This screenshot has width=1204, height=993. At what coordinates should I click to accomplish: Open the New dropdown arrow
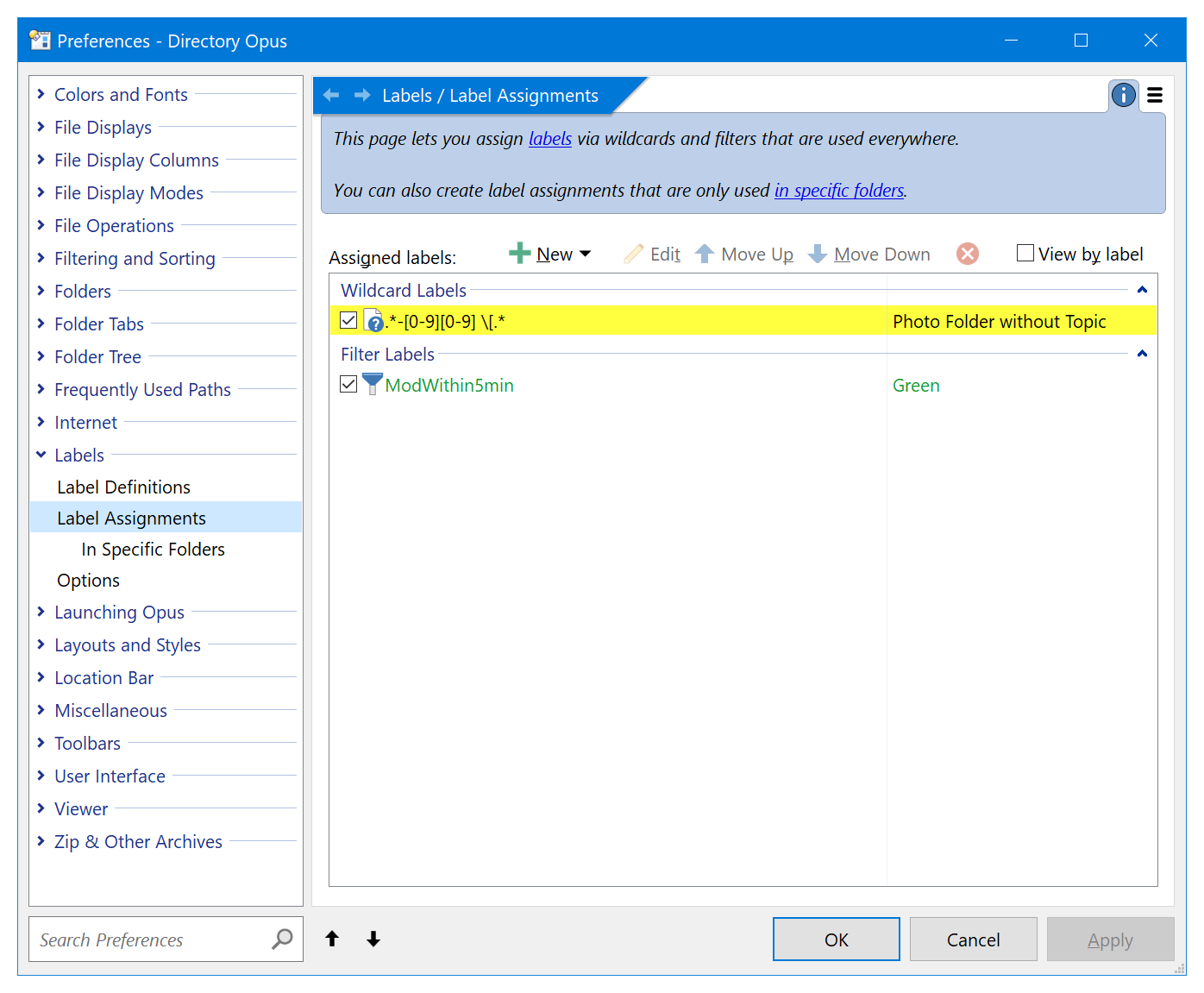click(x=586, y=254)
